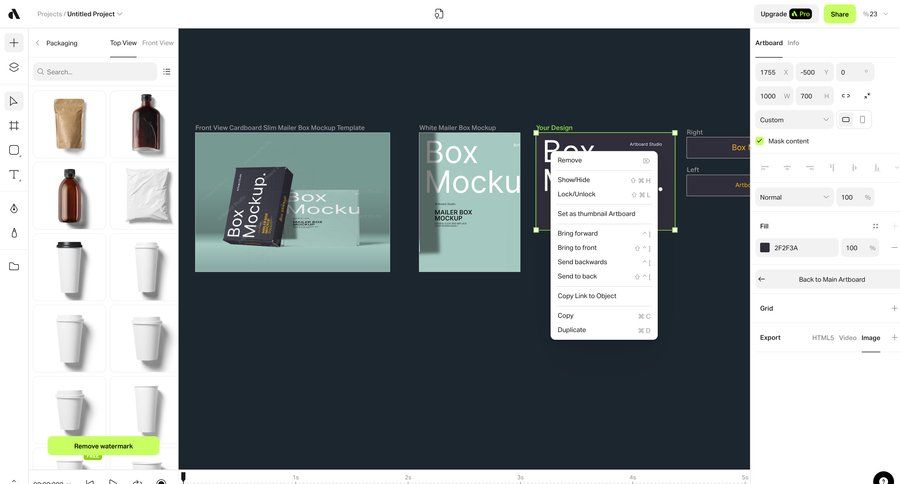Click the Share button
Viewport: 900px width, 484px height.
coord(839,14)
